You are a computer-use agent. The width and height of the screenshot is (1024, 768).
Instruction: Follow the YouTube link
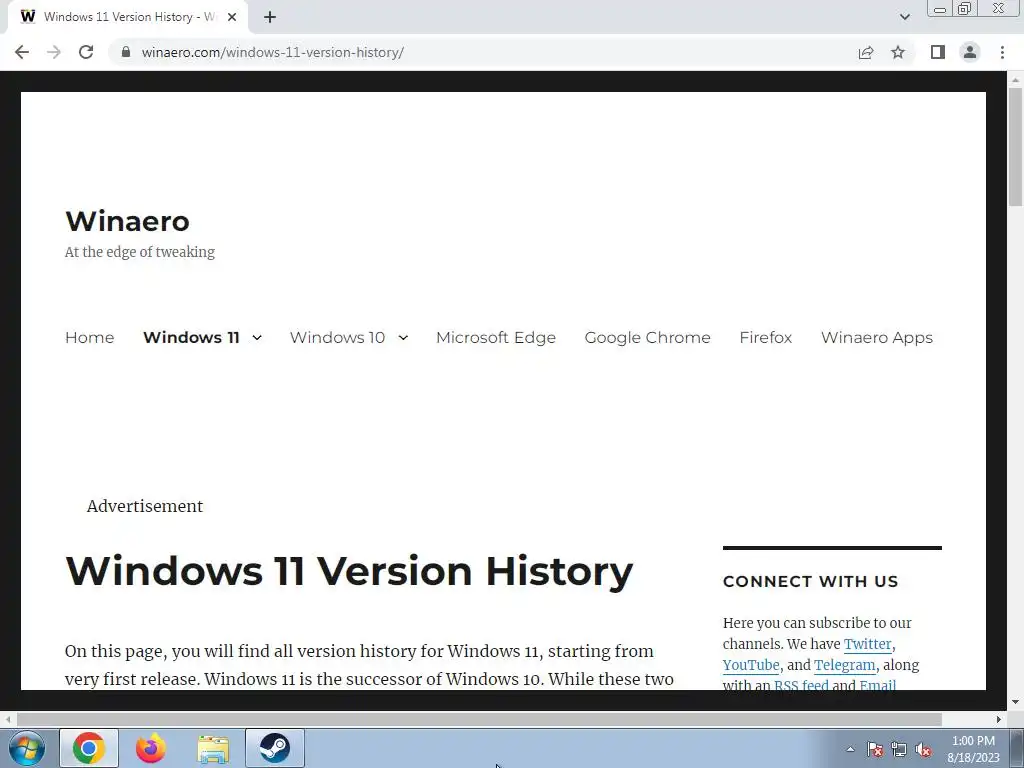pos(751,665)
